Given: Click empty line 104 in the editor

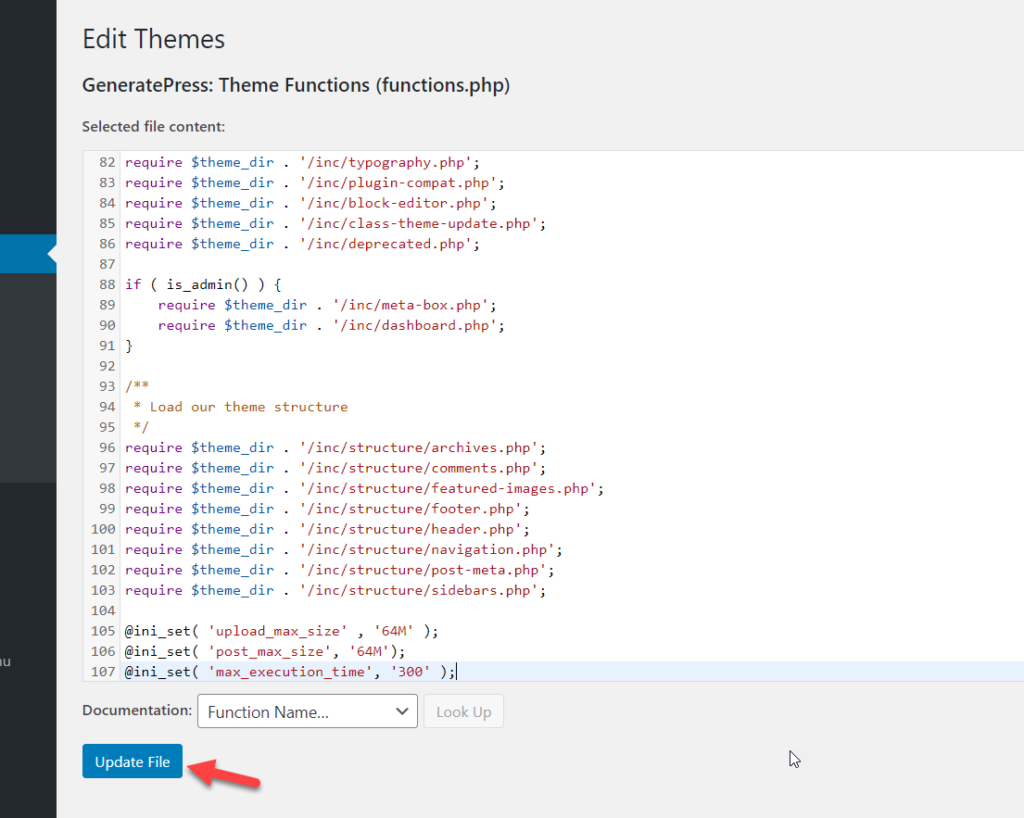Looking at the screenshot, I should pos(400,610).
